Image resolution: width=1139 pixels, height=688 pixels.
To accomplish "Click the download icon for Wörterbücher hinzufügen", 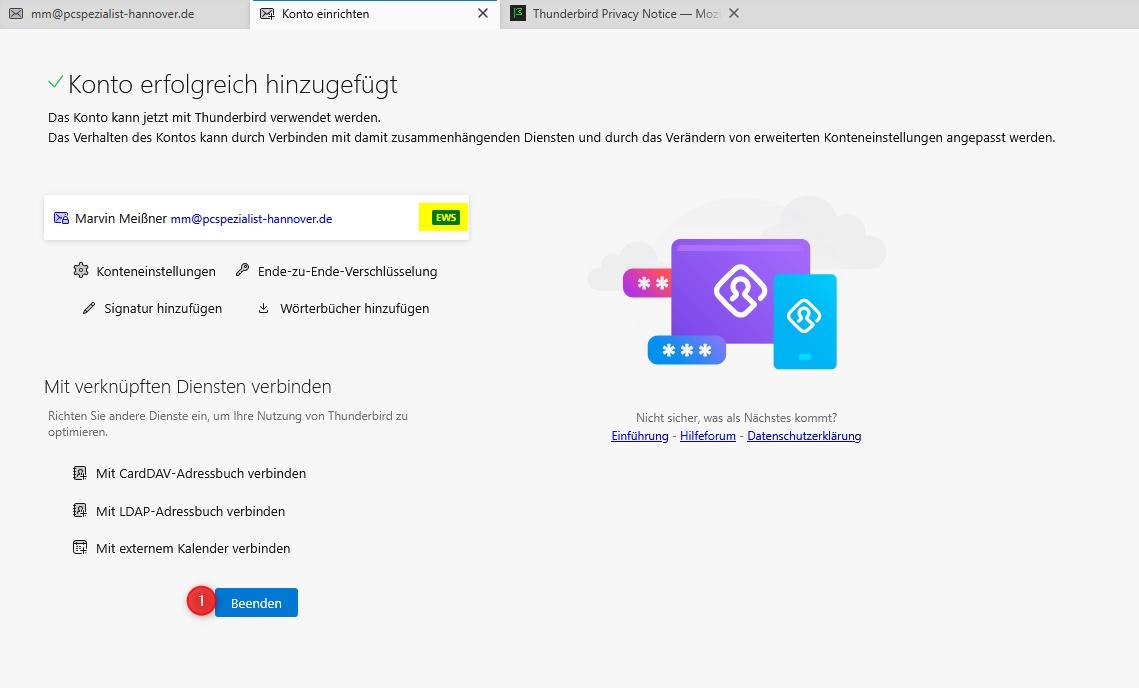I will click(264, 308).
